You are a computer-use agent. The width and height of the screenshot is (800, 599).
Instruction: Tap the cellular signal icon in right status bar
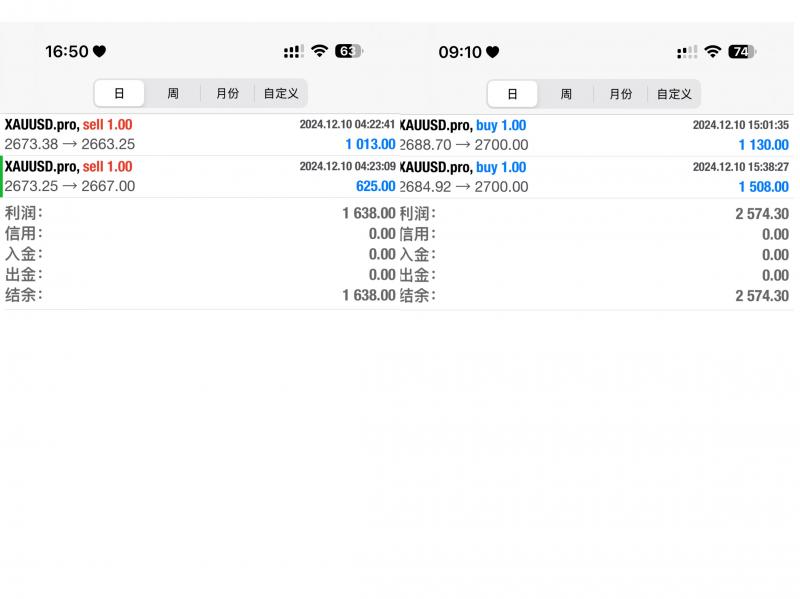tap(687, 52)
